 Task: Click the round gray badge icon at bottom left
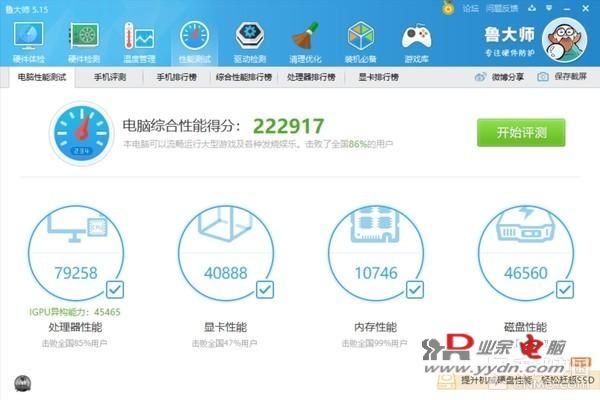point(23,384)
